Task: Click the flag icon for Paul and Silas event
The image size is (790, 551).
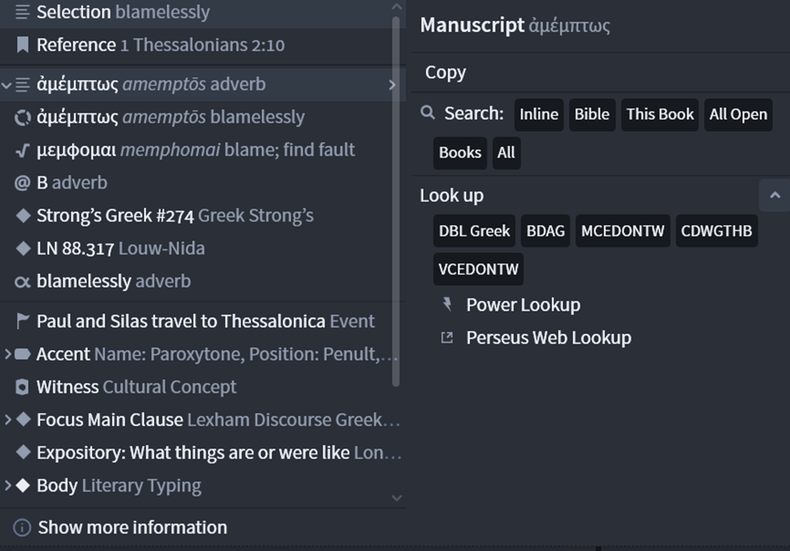Action: point(22,321)
